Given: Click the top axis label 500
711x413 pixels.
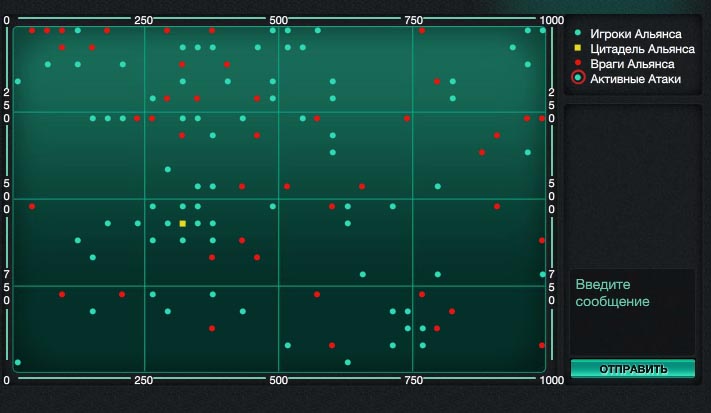Looking at the screenshot, I should [x=278, y=20].
